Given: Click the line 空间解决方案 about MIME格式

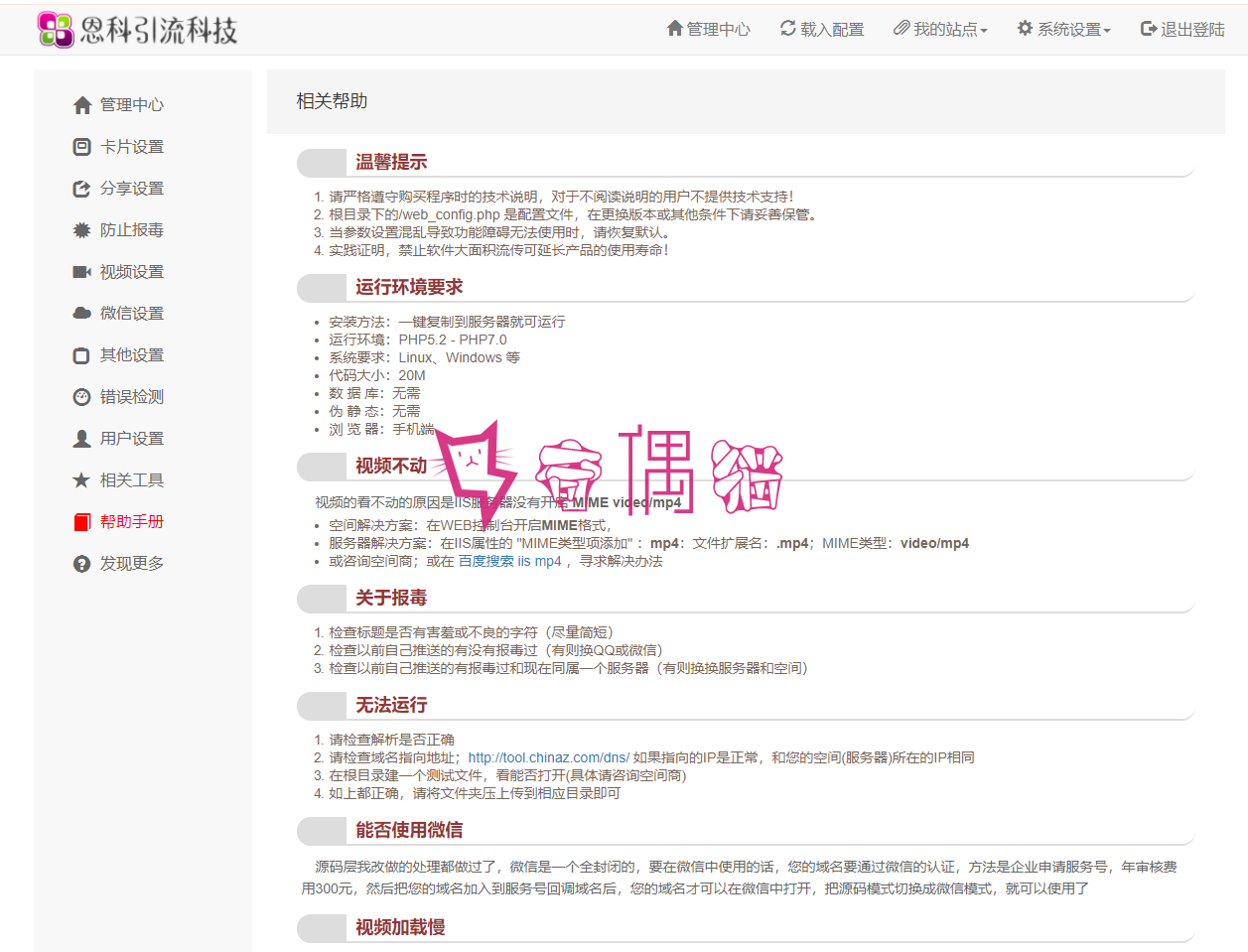Looking at the screenshot, I should click(471, 526).
